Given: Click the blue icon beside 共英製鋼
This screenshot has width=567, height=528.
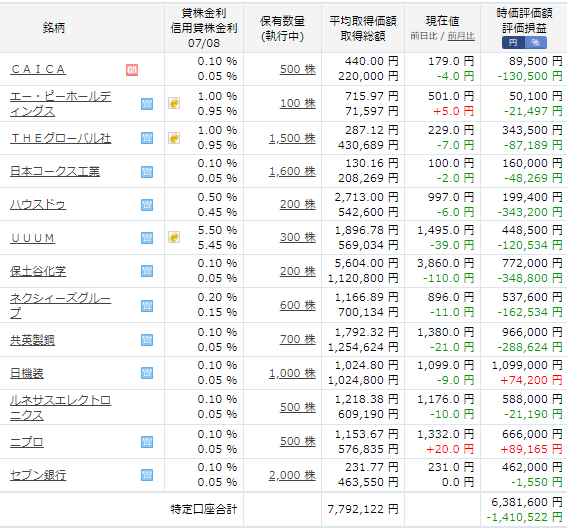Looking at the screenshot, I should (147, 340).
